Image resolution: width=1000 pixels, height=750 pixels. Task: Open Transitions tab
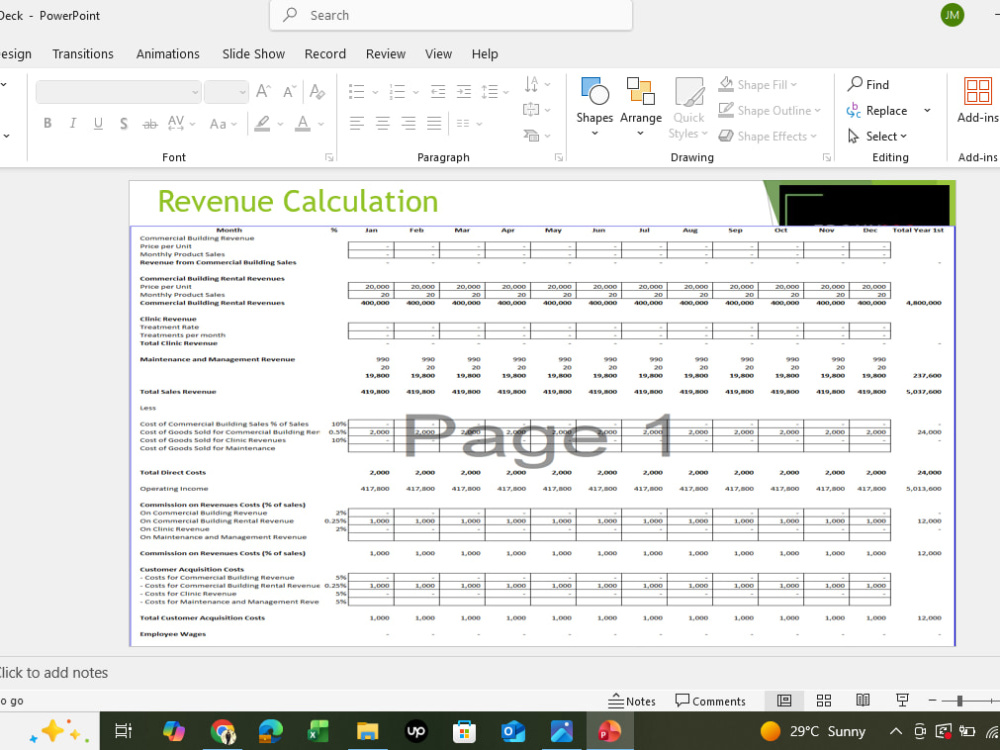[x=83, y=54]
